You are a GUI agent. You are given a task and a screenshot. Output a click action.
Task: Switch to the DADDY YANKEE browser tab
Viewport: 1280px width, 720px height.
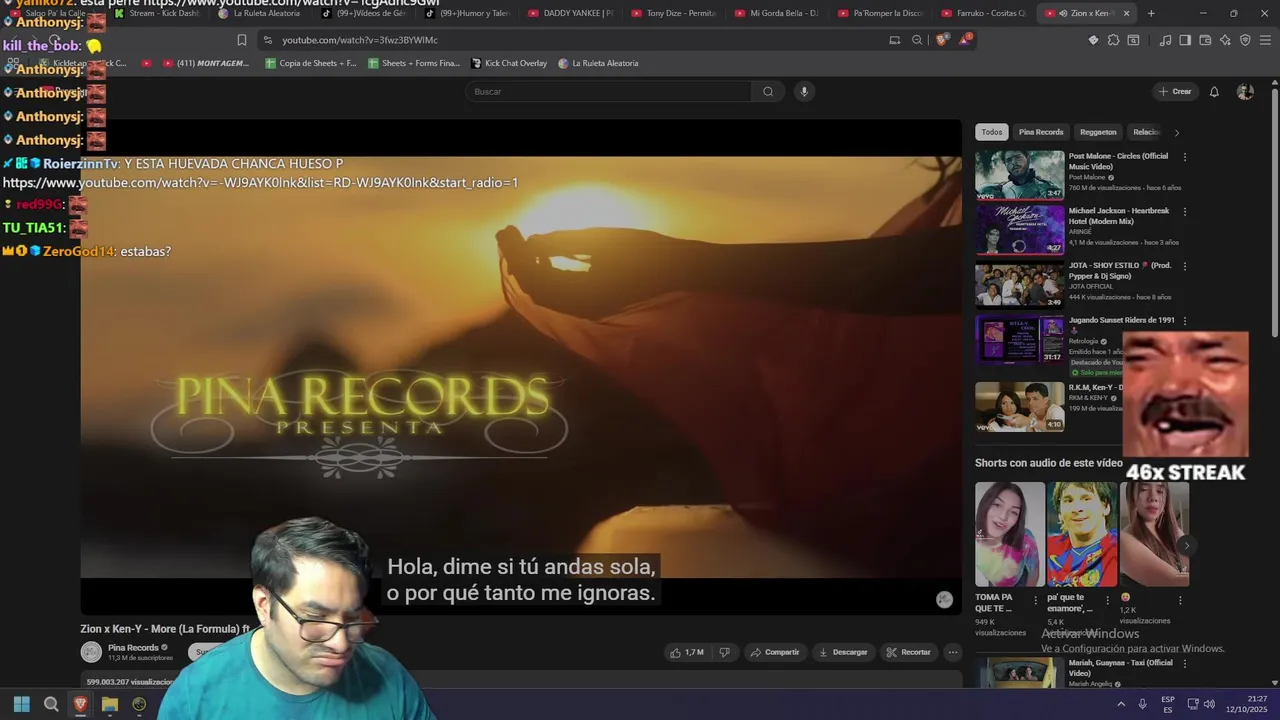point(570,13)
